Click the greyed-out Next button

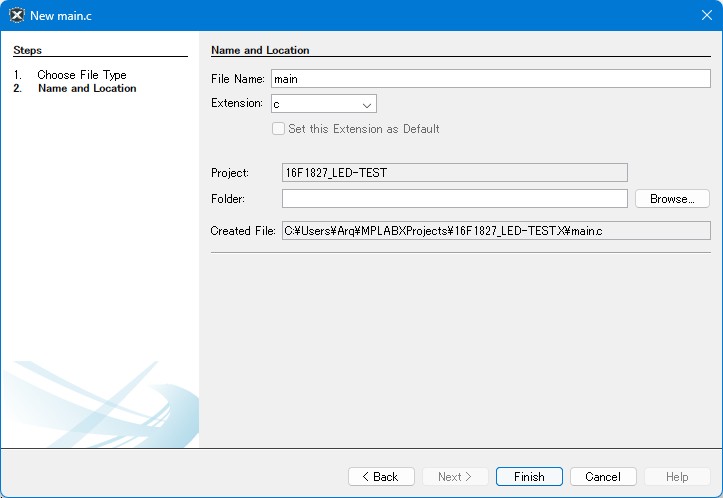pos(455,477)
